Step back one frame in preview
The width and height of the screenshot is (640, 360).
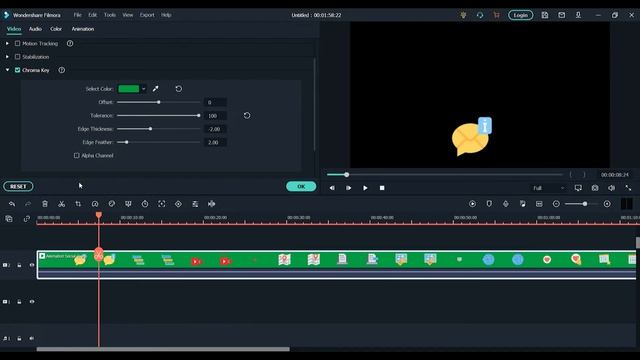[x=332, y=188]
